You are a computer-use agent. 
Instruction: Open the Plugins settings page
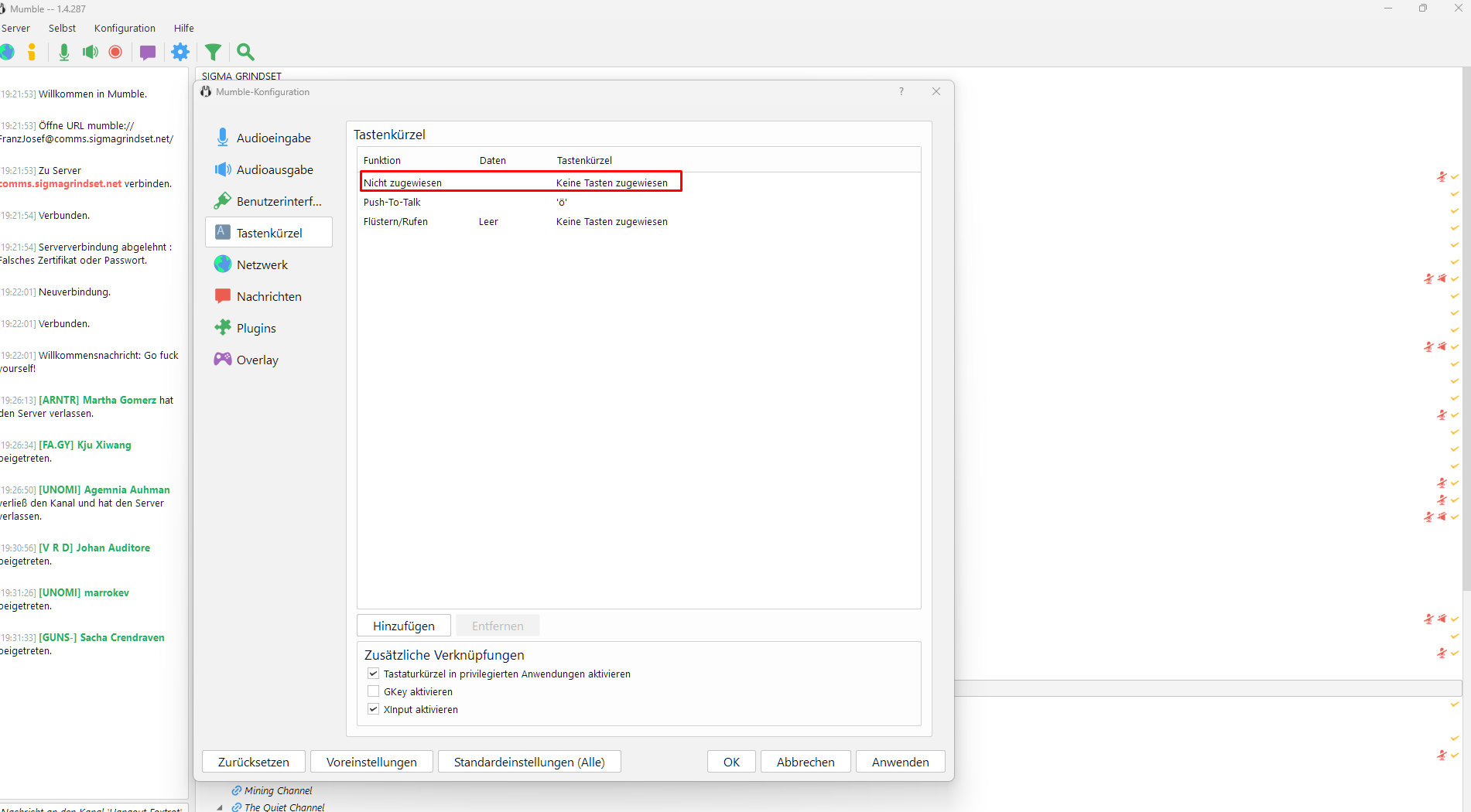(269, 328)
